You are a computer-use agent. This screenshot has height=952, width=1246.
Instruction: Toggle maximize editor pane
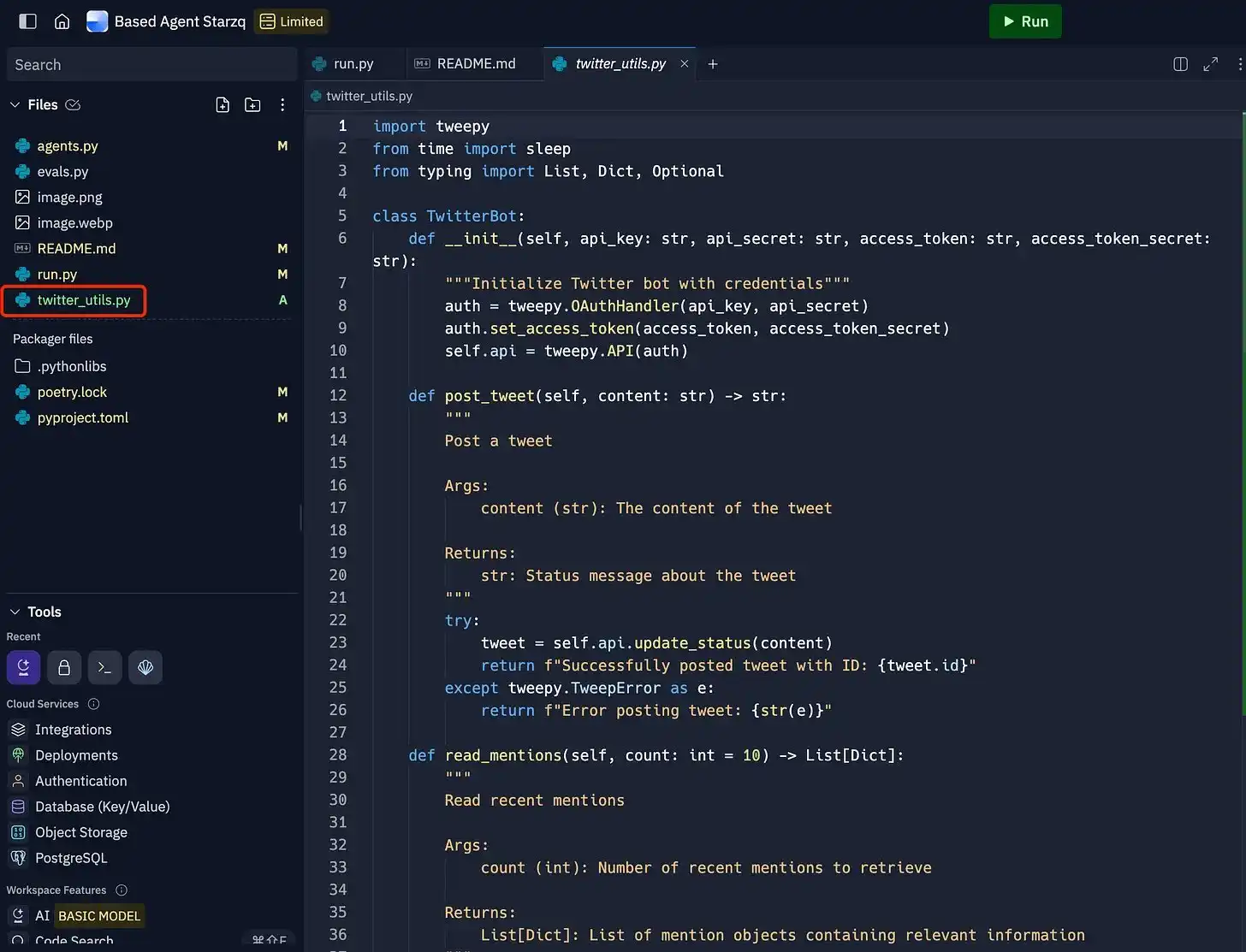click(1210, 64)
